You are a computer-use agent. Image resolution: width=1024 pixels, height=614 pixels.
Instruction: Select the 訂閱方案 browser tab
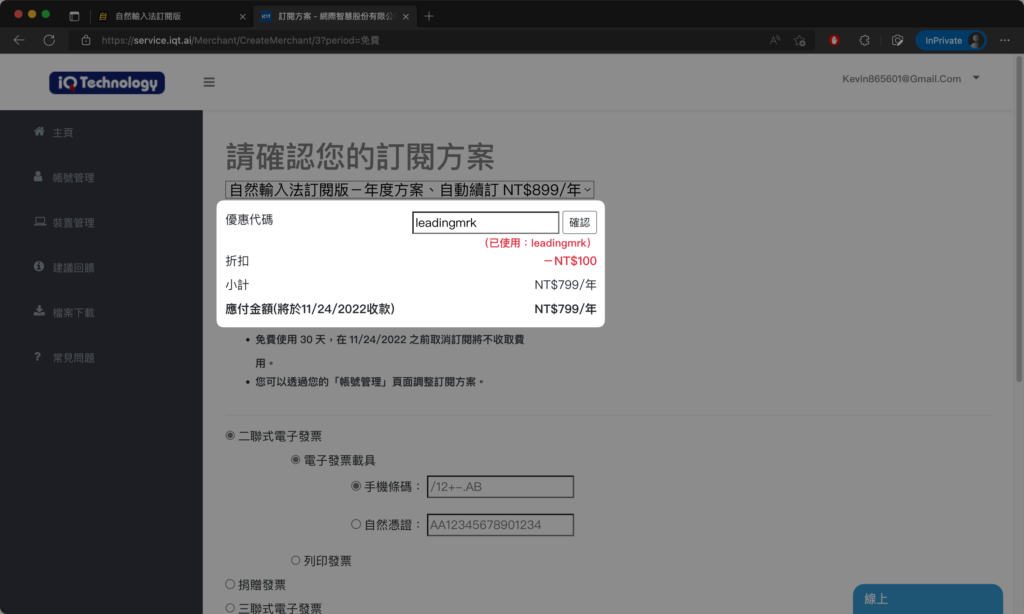click(x=336, y=16)
